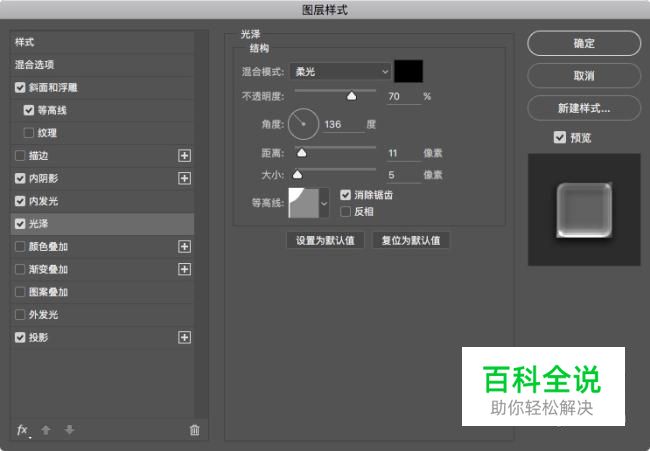Uncheck 消除锯齿 anti-alias checkbox

click(x=345, y=195)
